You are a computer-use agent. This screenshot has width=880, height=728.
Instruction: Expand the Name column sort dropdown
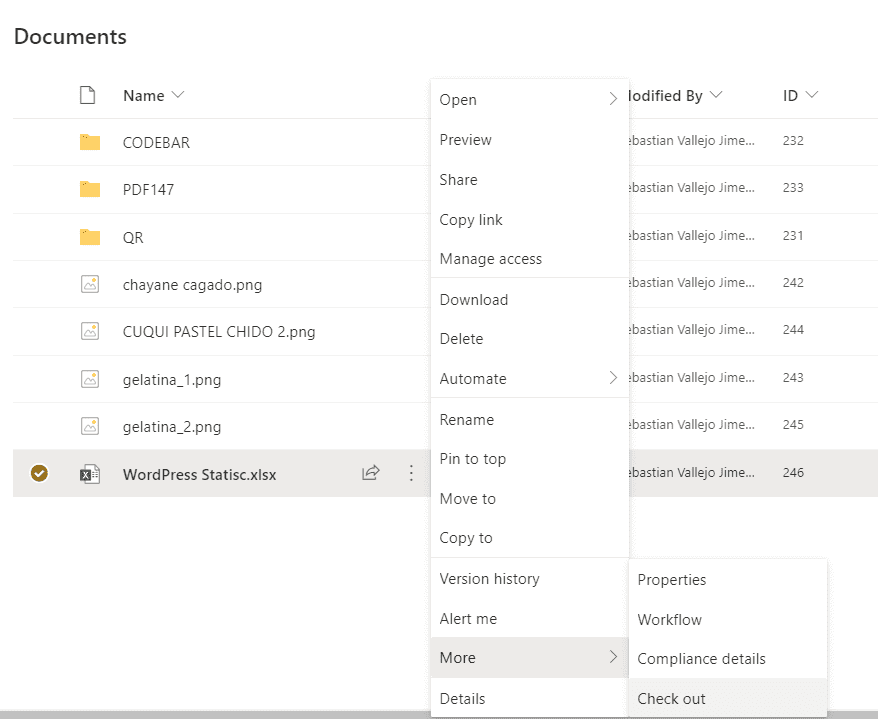tap(178, 95)
